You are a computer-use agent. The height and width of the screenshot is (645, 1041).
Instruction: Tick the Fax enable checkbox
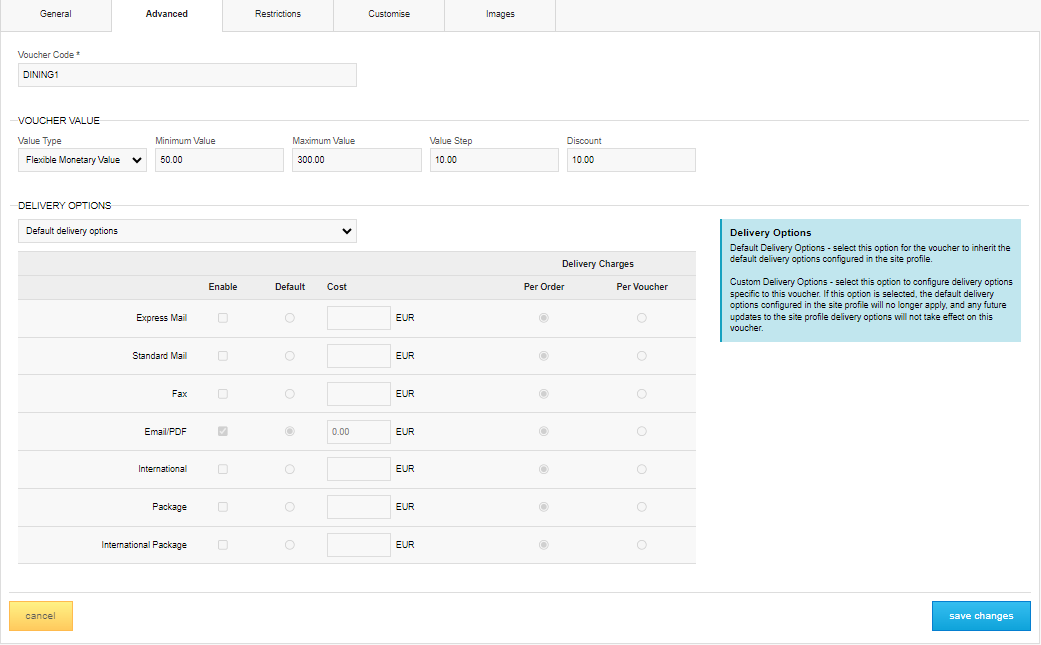[223, 394]
